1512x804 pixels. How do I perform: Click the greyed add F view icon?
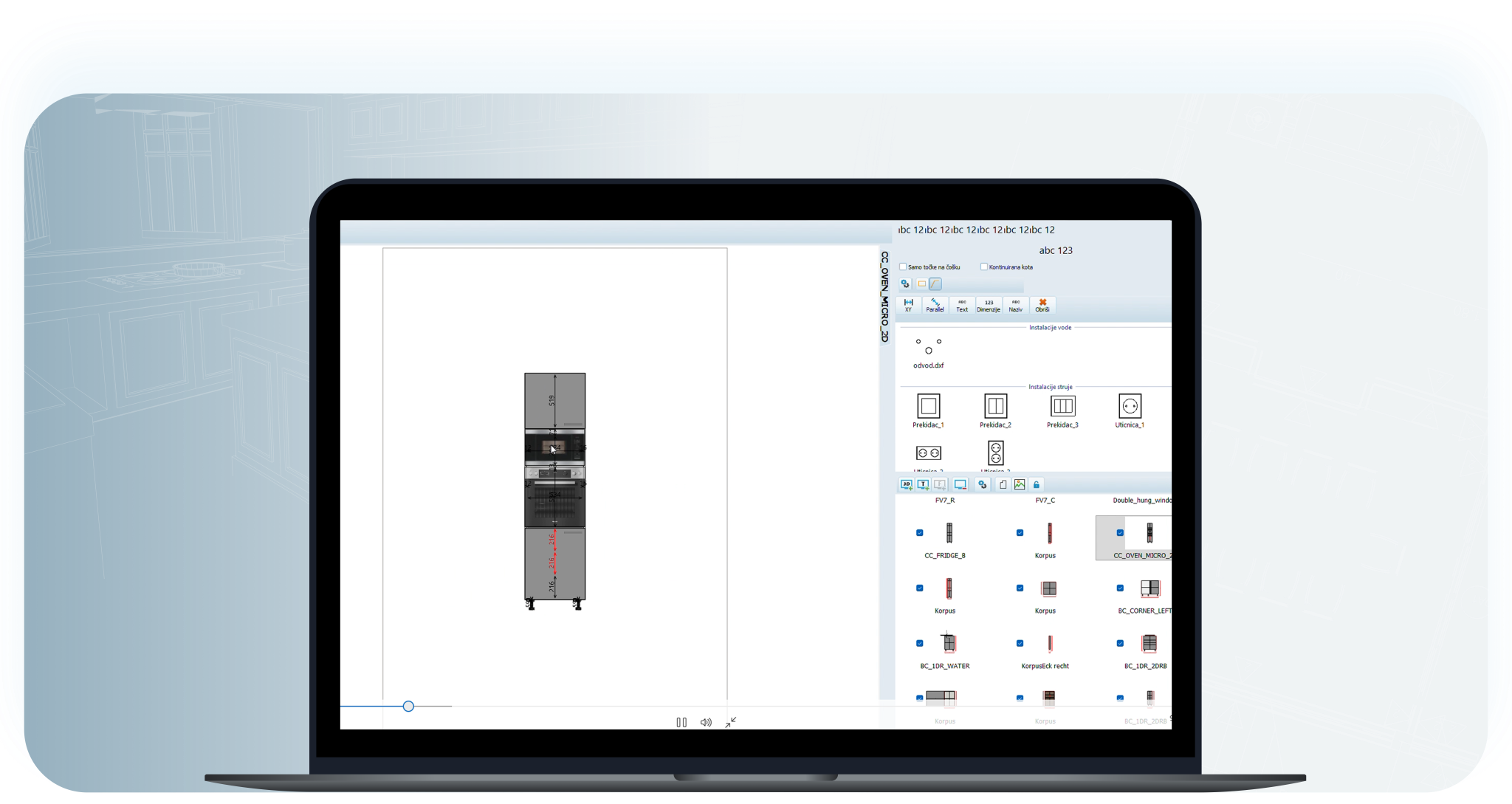(x=940, y=485)
